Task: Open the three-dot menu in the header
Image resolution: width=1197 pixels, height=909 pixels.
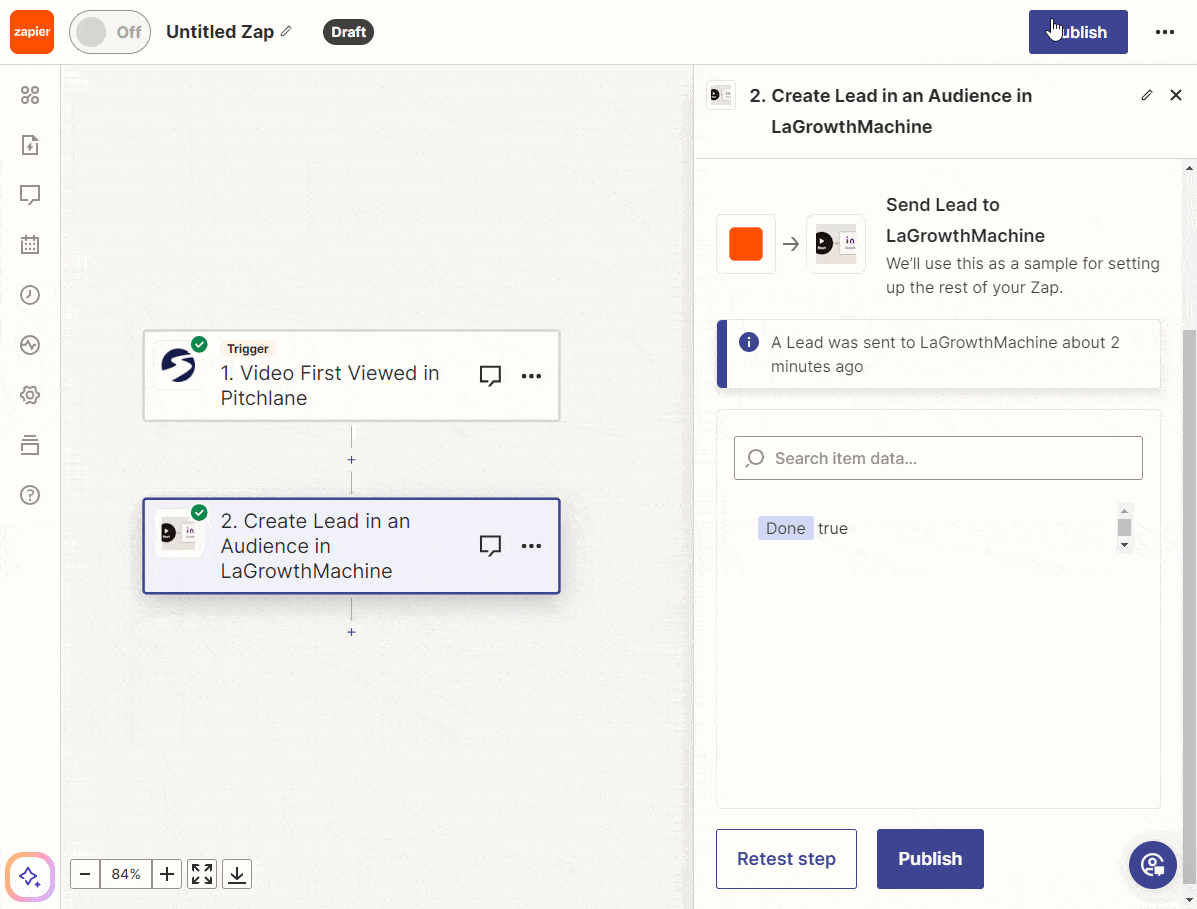Action: [x=1164, y=32]
